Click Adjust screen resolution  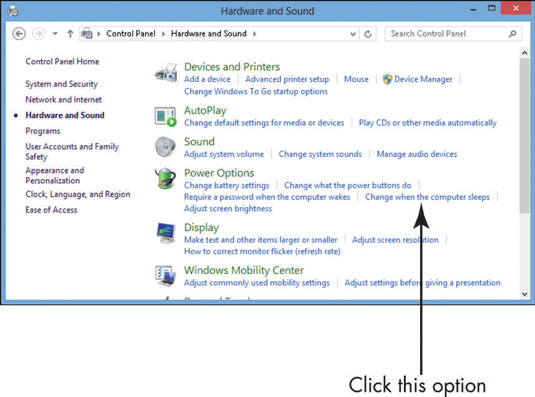(395, 240)
